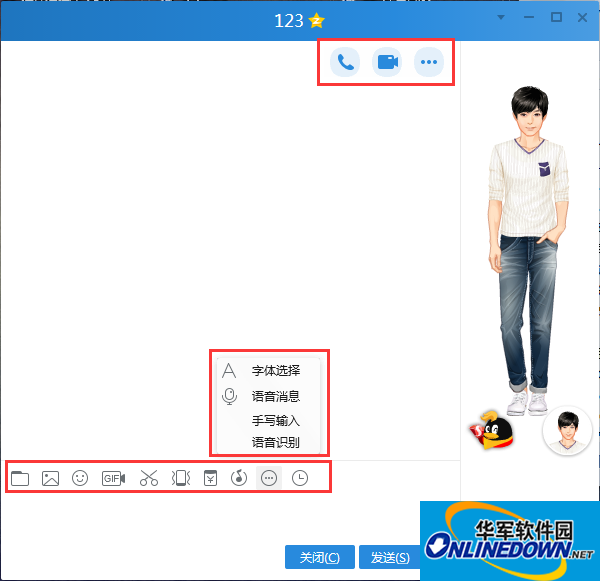
Task: Click the full-body QQ show character
Action: pos(528,251)
